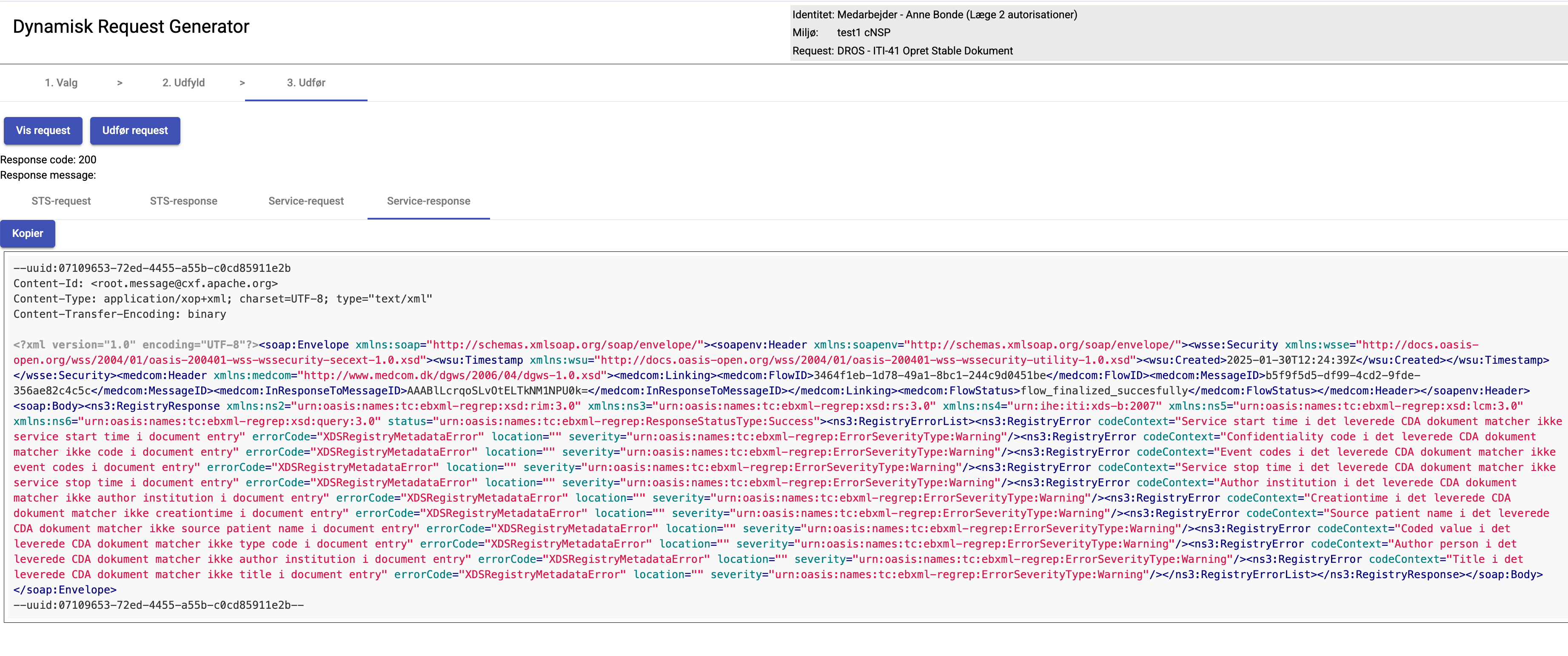
Task: Open step 2. Udfyld
Action: tap(183, 83)
